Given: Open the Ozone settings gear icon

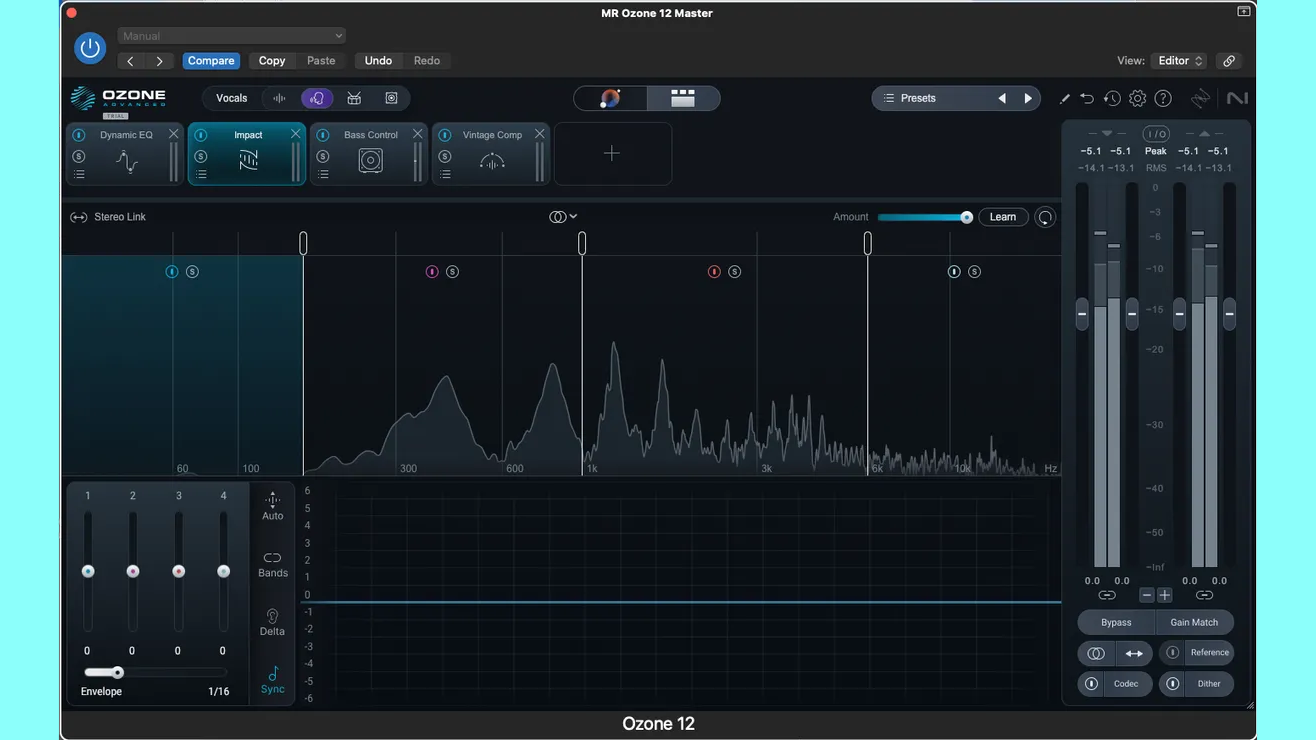Looking at the screenshot, I should pyautogui.click(x=1137, y=98).
